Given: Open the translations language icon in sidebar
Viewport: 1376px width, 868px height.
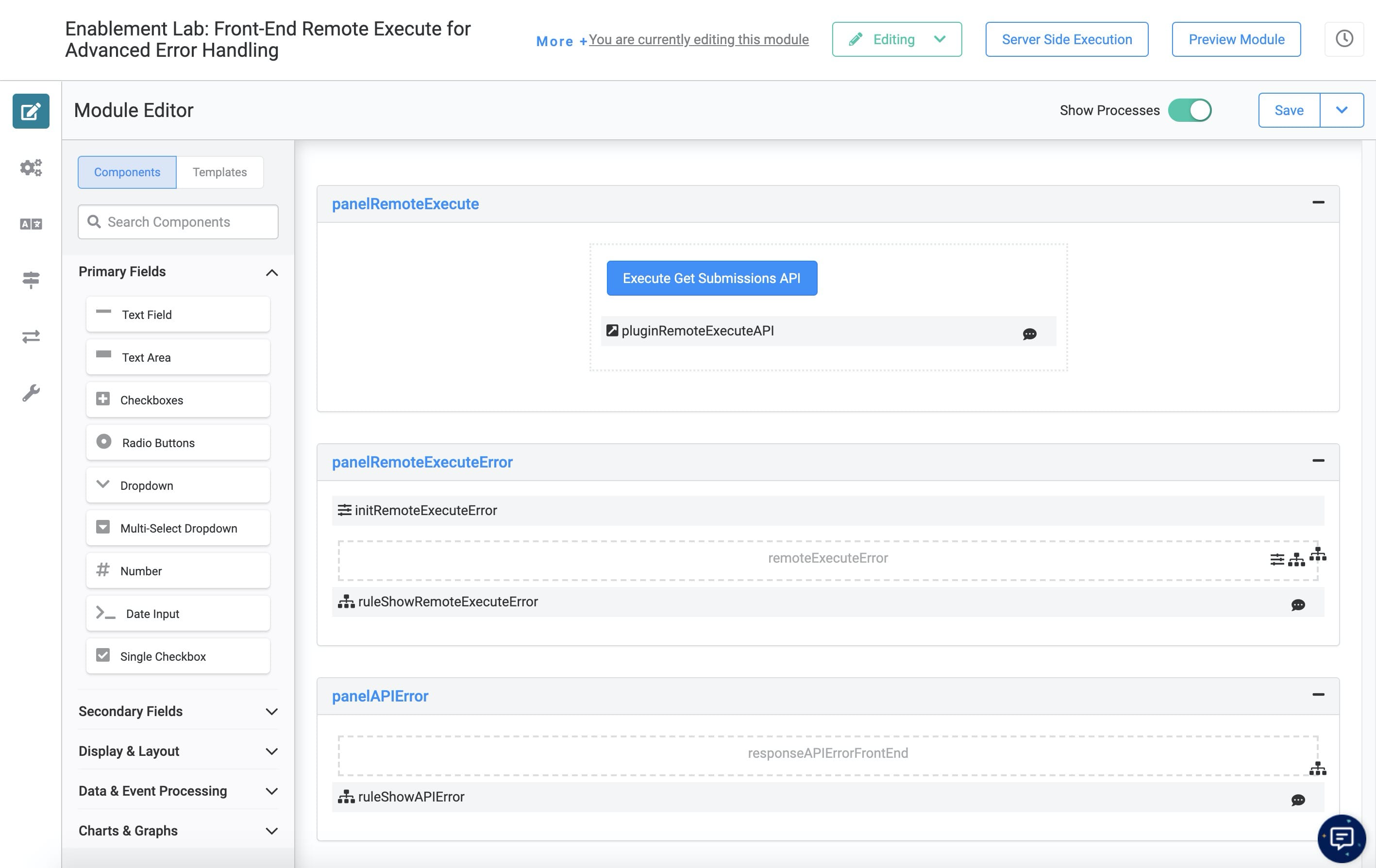Looking at the screenshot, I should click(x=31, y=224).
